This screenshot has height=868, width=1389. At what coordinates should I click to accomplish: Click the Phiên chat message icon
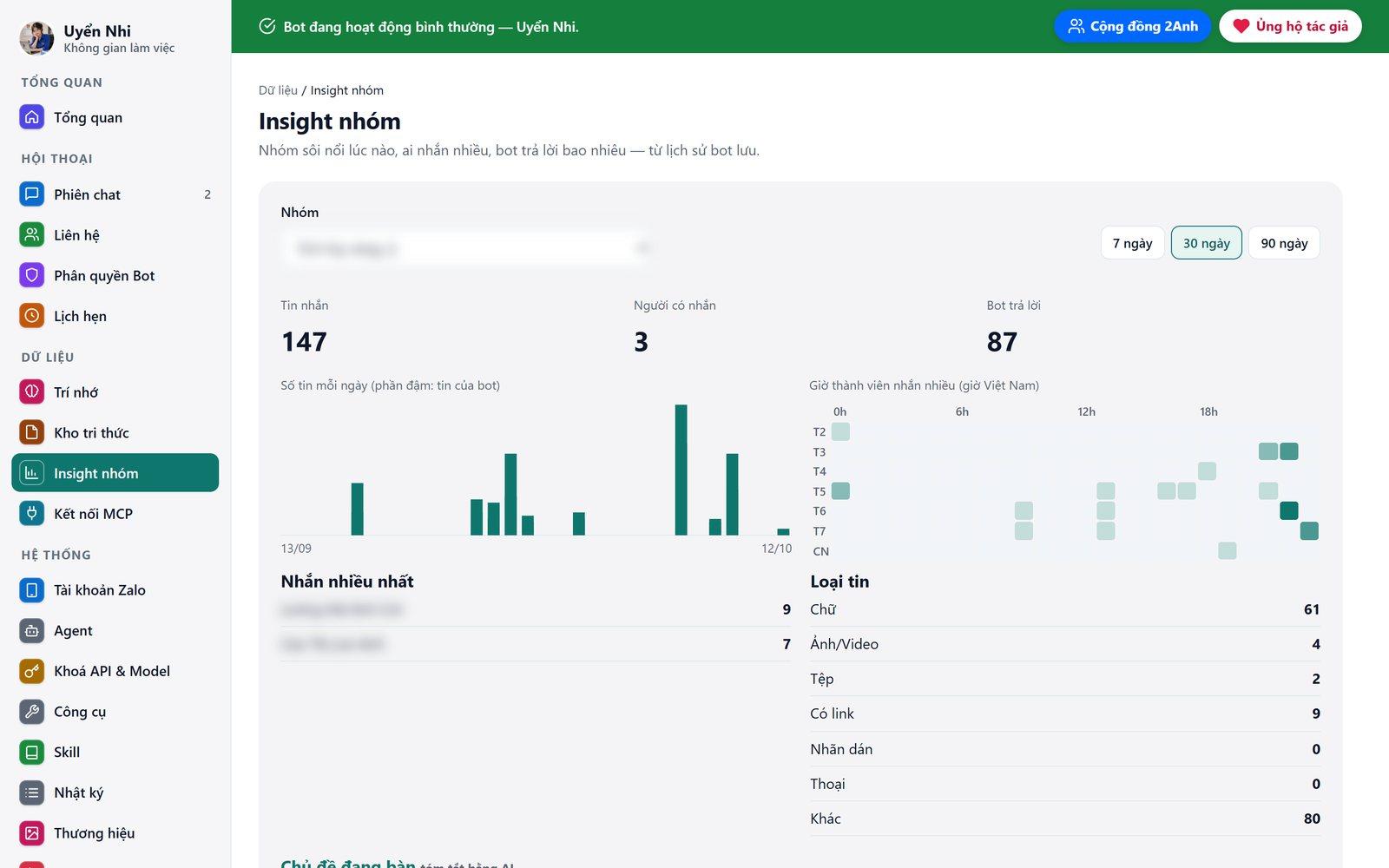tap(32, 194)
